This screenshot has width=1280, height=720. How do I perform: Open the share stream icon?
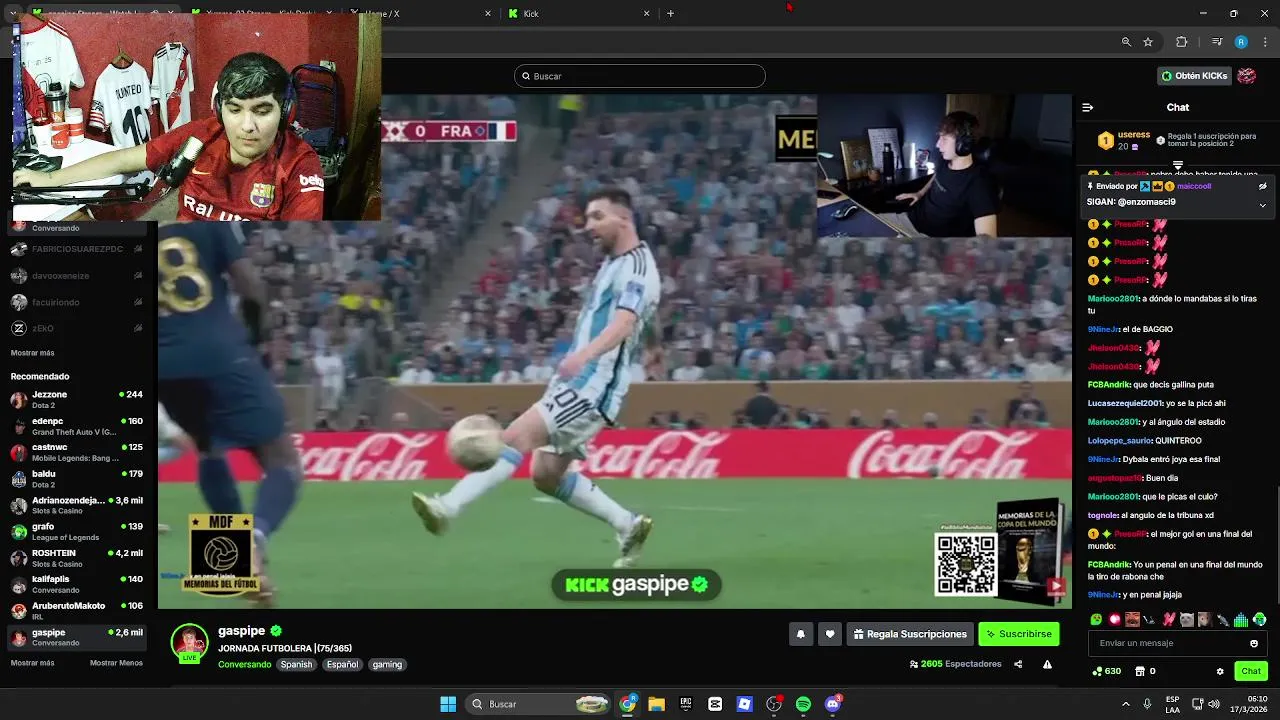pos(1018,664)
